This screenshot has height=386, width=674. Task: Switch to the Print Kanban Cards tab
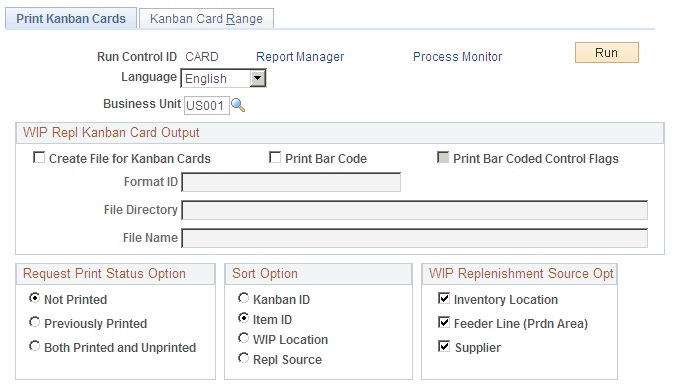click(x=71, y=19)
